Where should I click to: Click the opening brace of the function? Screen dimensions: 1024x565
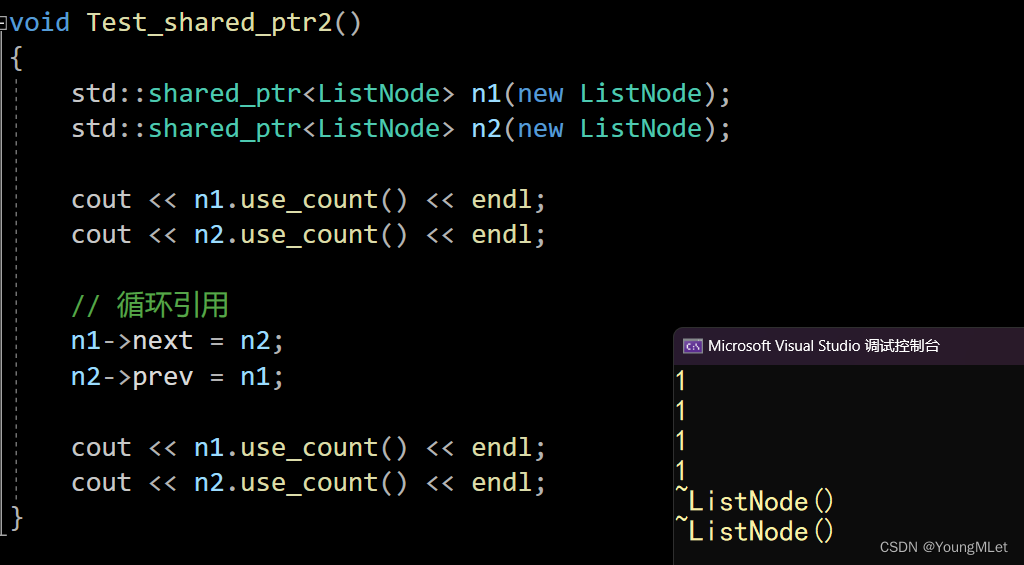click(16, 58)
